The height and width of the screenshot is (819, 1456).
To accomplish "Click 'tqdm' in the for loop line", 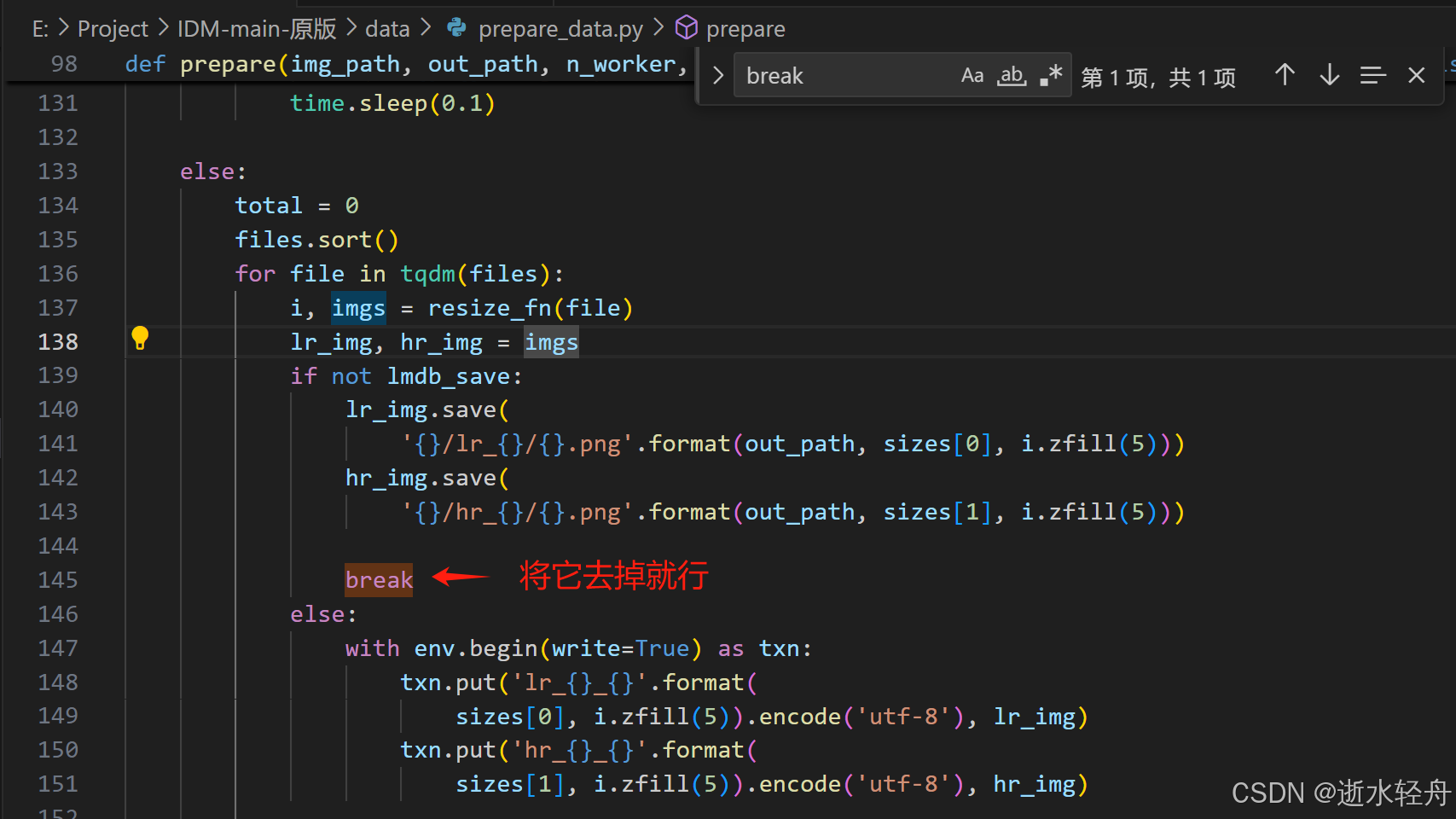I will (427, 274).
